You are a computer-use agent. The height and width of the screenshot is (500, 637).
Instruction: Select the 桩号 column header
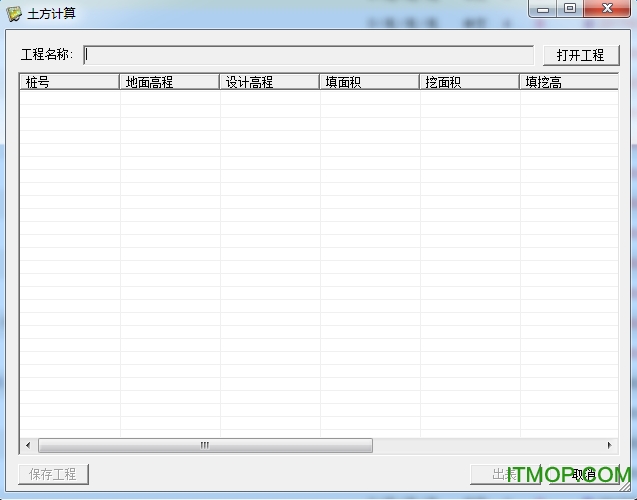tap(69, 82)
